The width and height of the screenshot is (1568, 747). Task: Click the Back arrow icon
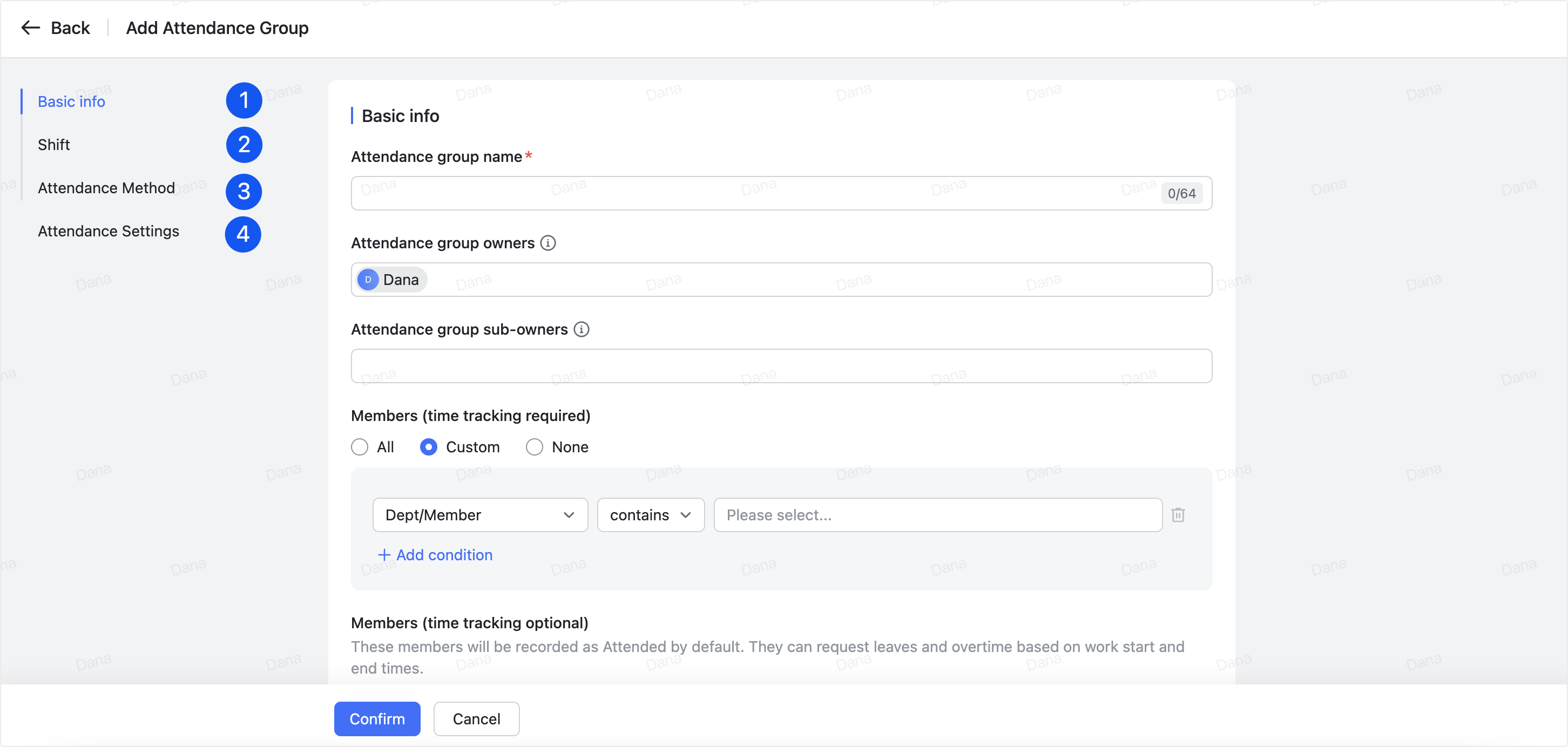[x=30, y=28]
